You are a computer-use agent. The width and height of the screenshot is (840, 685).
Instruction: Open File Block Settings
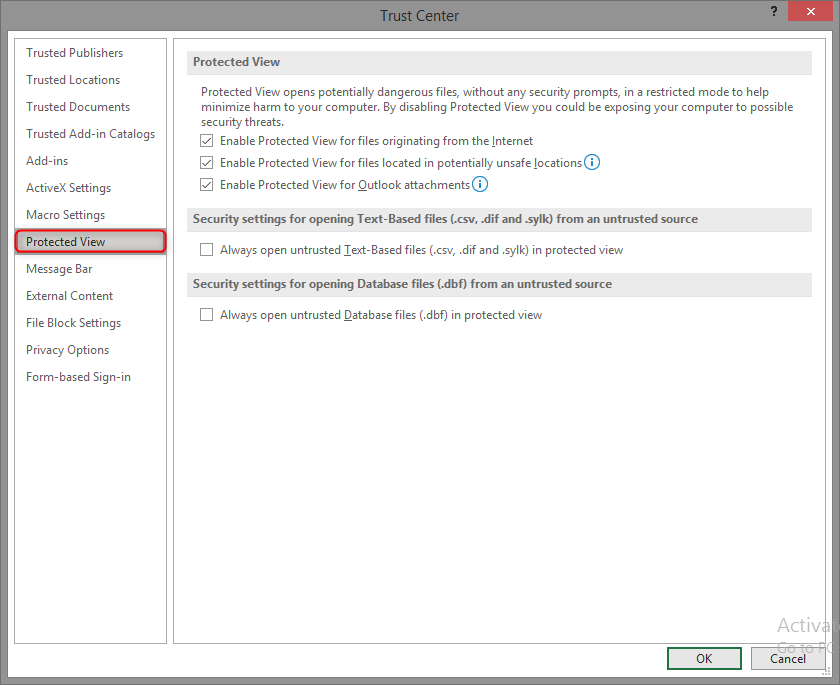coord(73,323)
